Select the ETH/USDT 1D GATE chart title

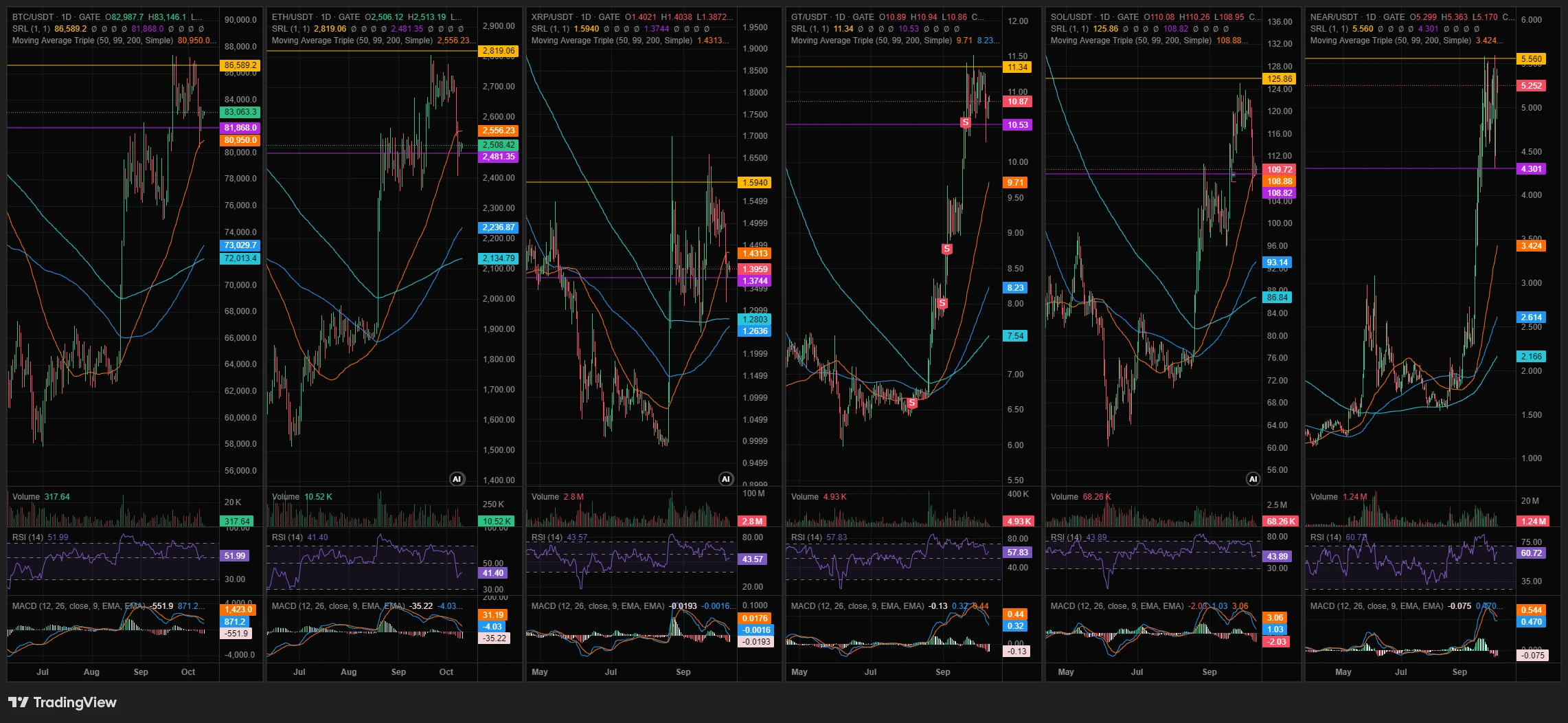315,16
